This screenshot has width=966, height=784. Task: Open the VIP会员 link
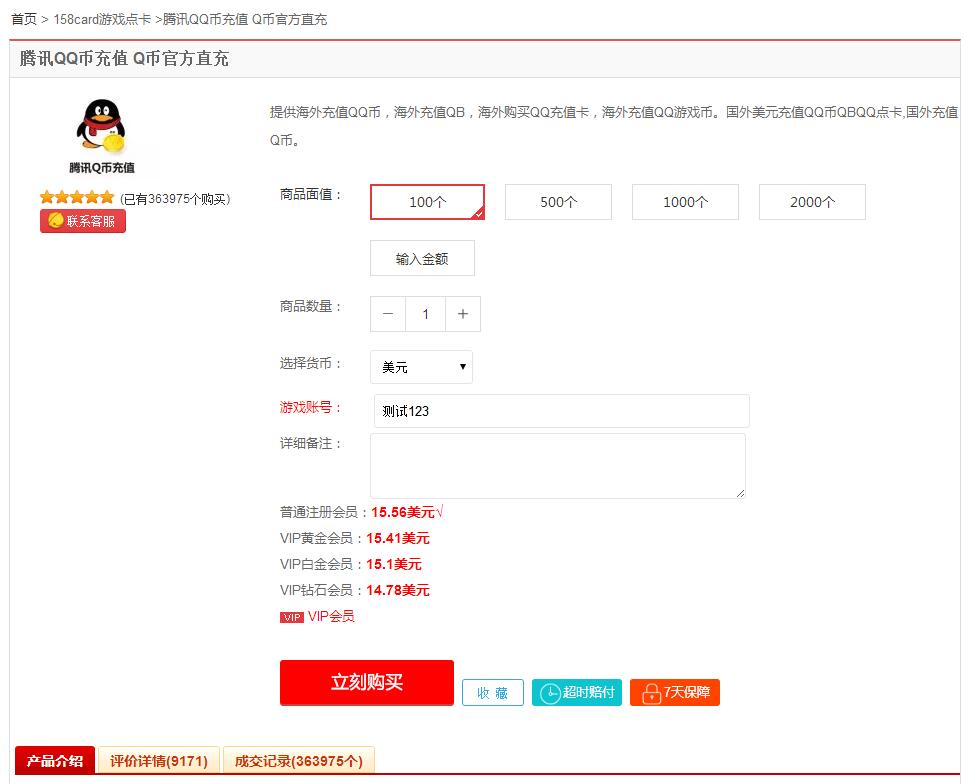pyautogui.click(x=331, y=616)
